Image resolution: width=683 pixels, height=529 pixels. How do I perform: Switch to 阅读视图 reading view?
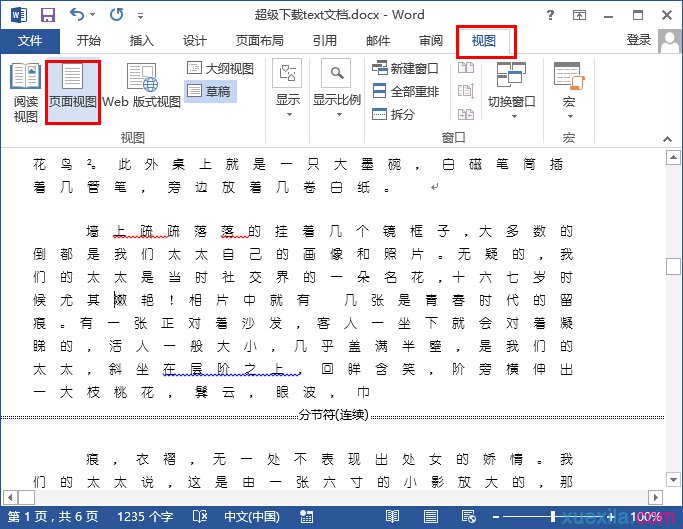(25, 92)
